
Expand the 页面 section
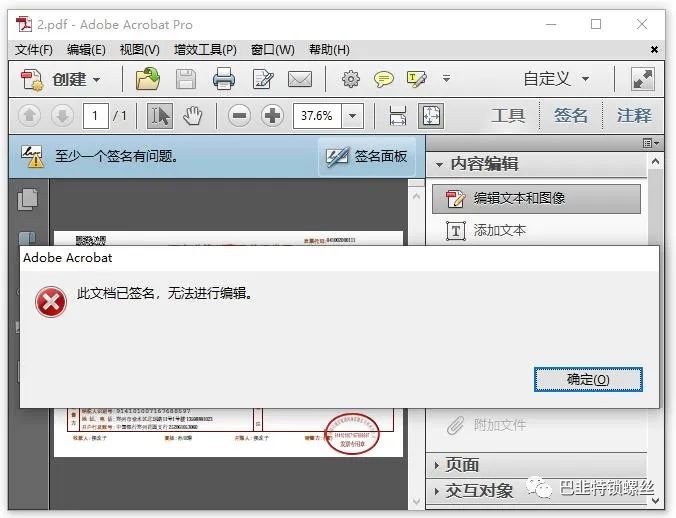437,465
